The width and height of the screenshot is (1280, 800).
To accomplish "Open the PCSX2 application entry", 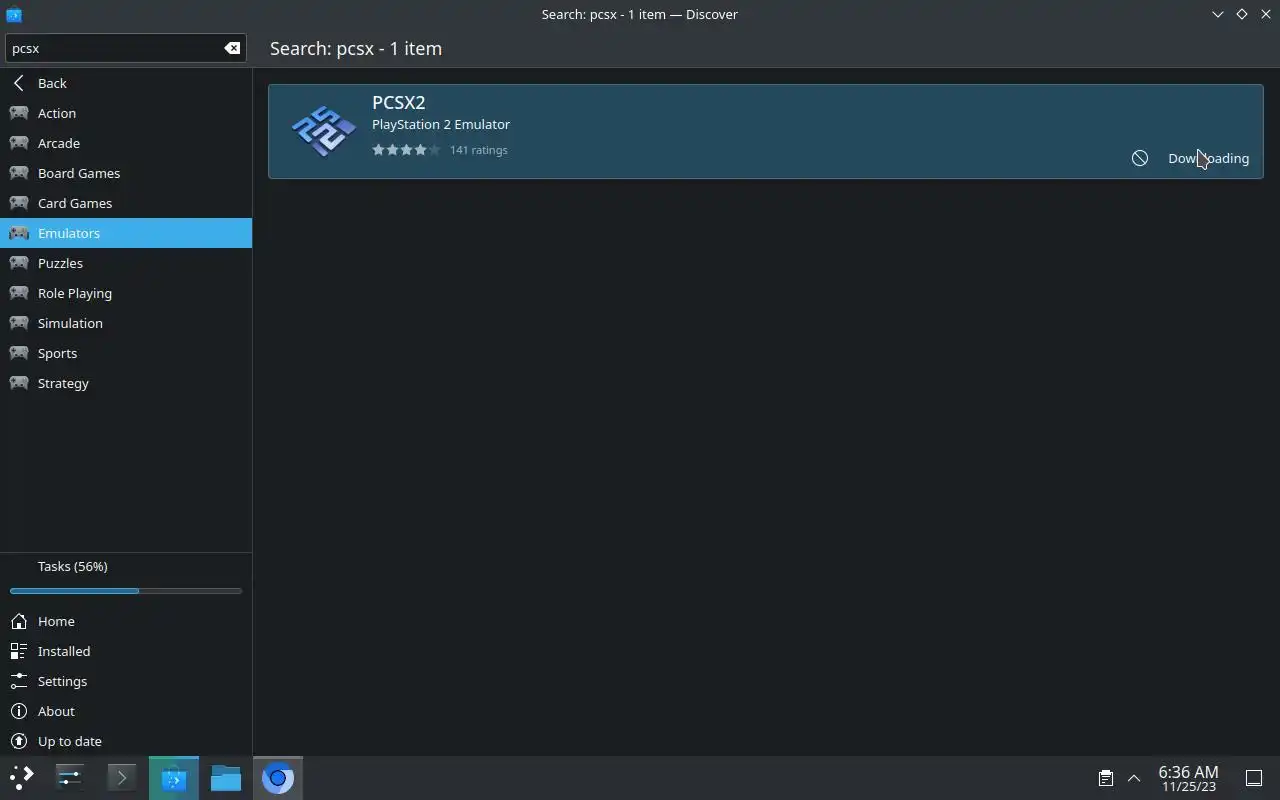I will (766, 131).
